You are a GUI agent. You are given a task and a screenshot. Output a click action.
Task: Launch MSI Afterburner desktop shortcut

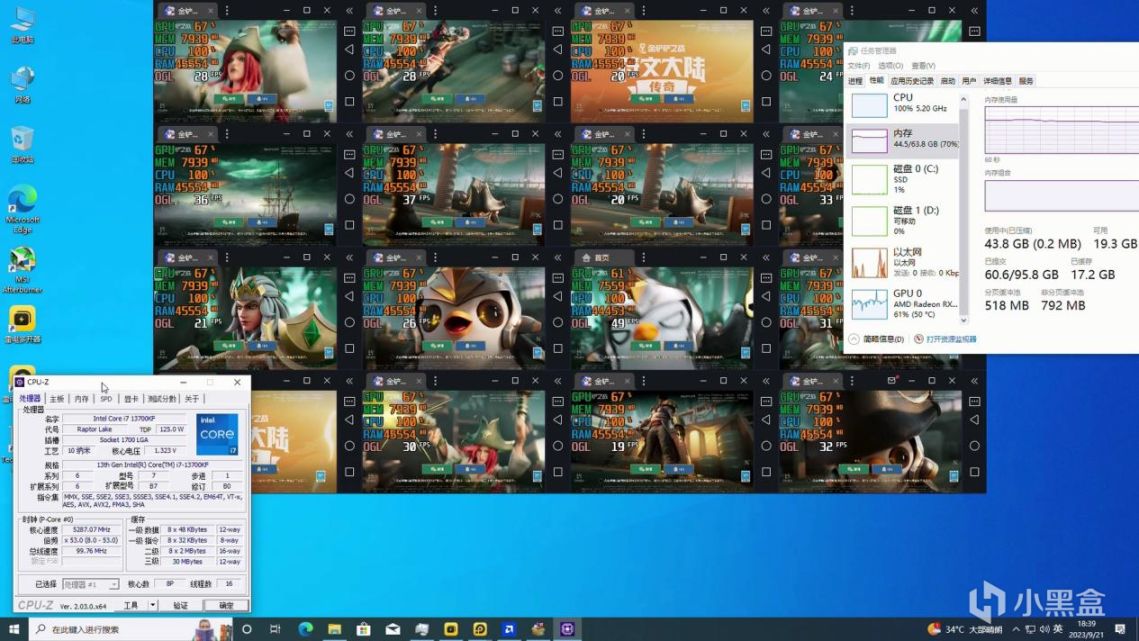[x=23, y=270]
